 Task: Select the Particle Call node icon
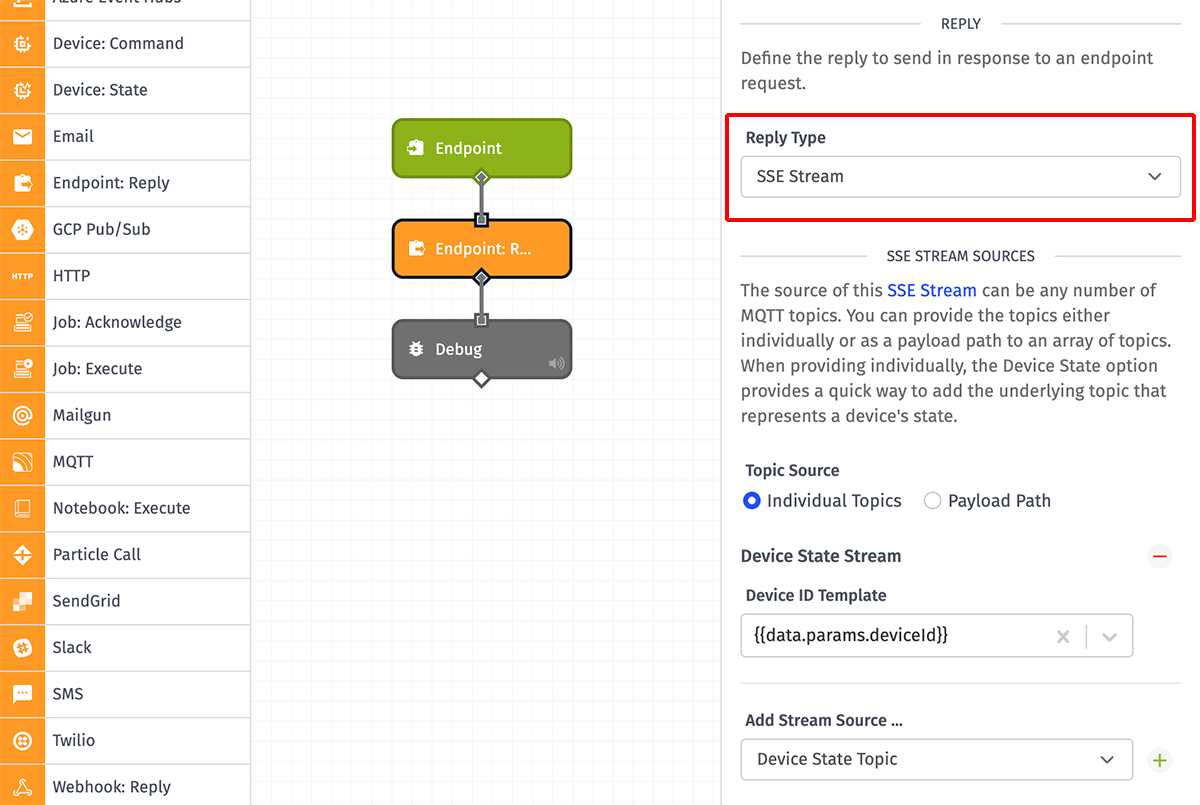21,554
